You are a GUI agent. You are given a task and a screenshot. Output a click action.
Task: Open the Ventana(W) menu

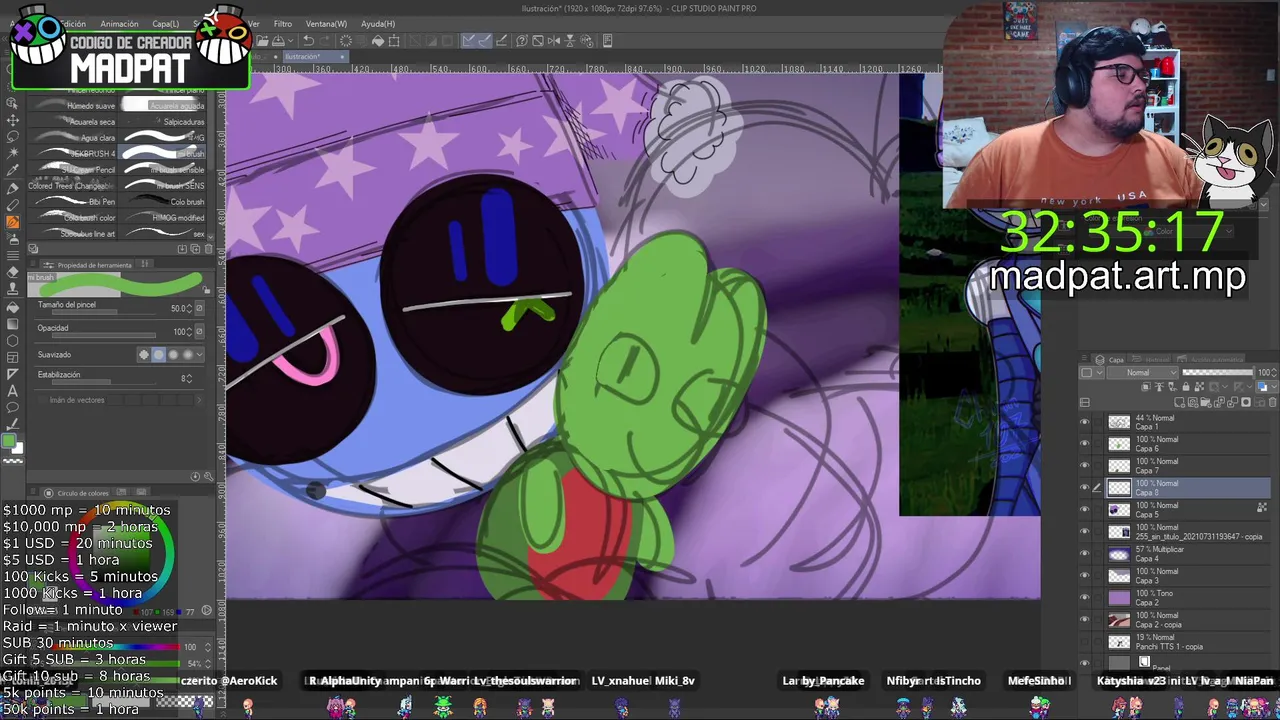tap(326, 24)
